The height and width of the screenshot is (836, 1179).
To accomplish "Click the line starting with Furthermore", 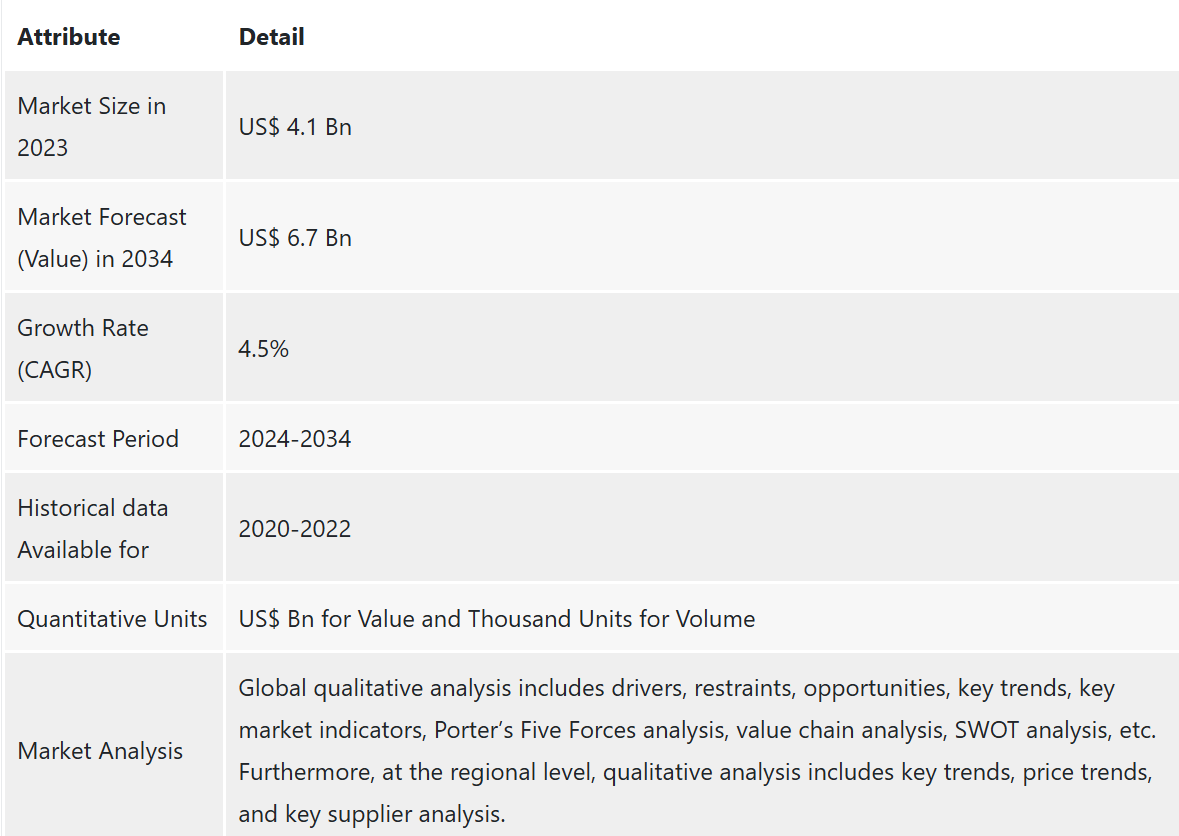I will [x=696, y=772].
